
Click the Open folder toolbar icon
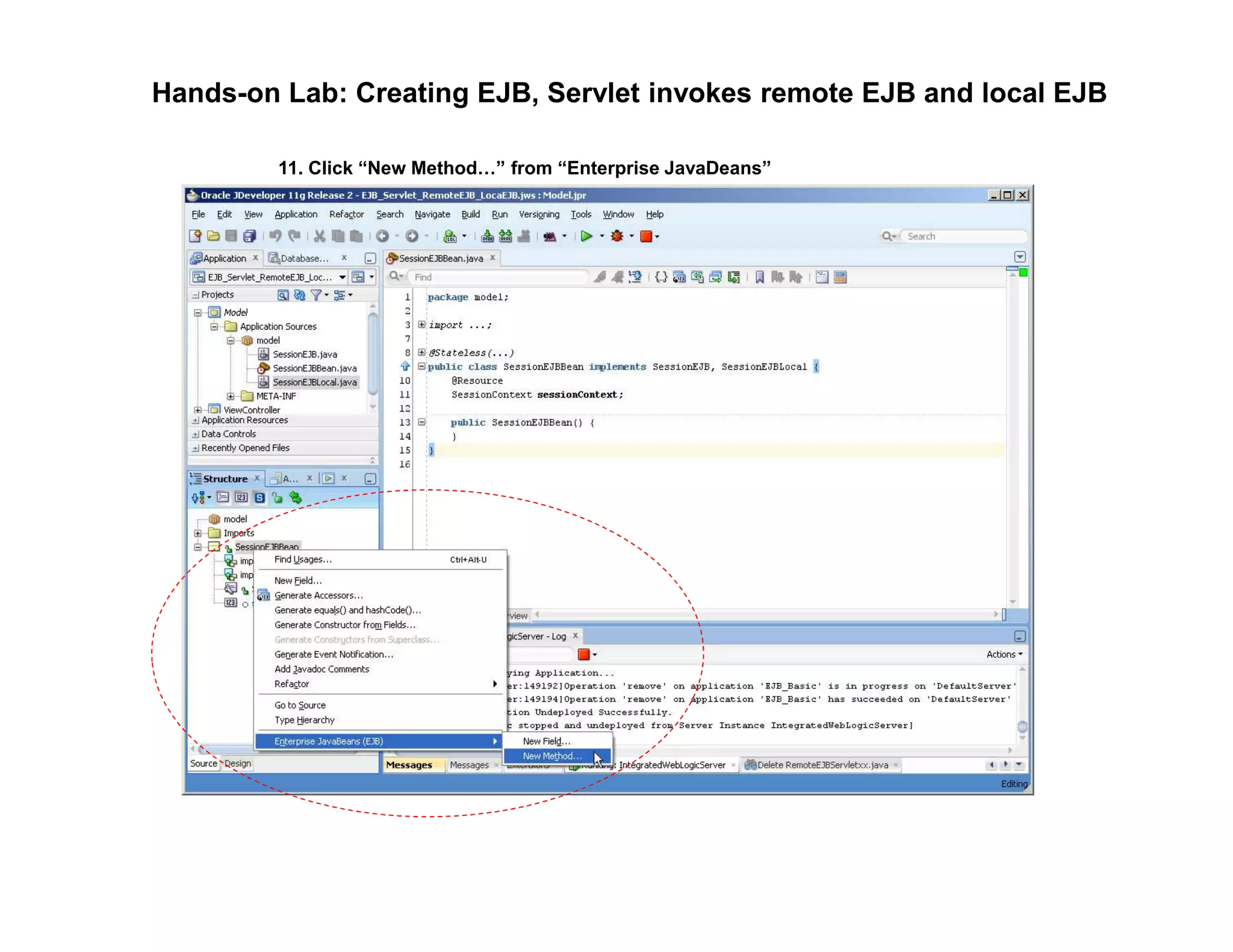tap(213, 236)
